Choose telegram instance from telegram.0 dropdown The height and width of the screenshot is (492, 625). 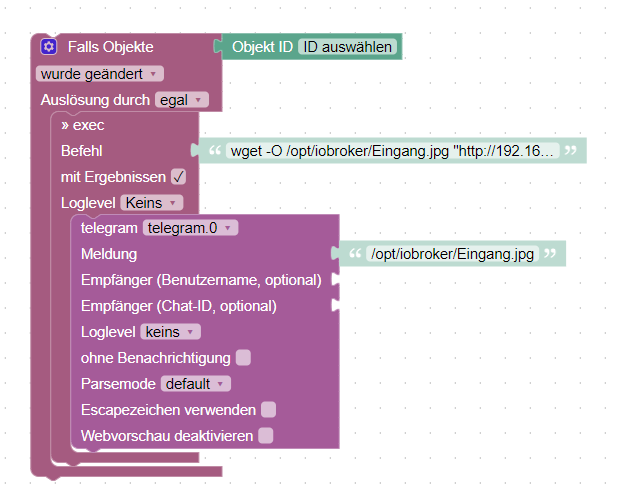pyautogui.click(x=190, y=228)
